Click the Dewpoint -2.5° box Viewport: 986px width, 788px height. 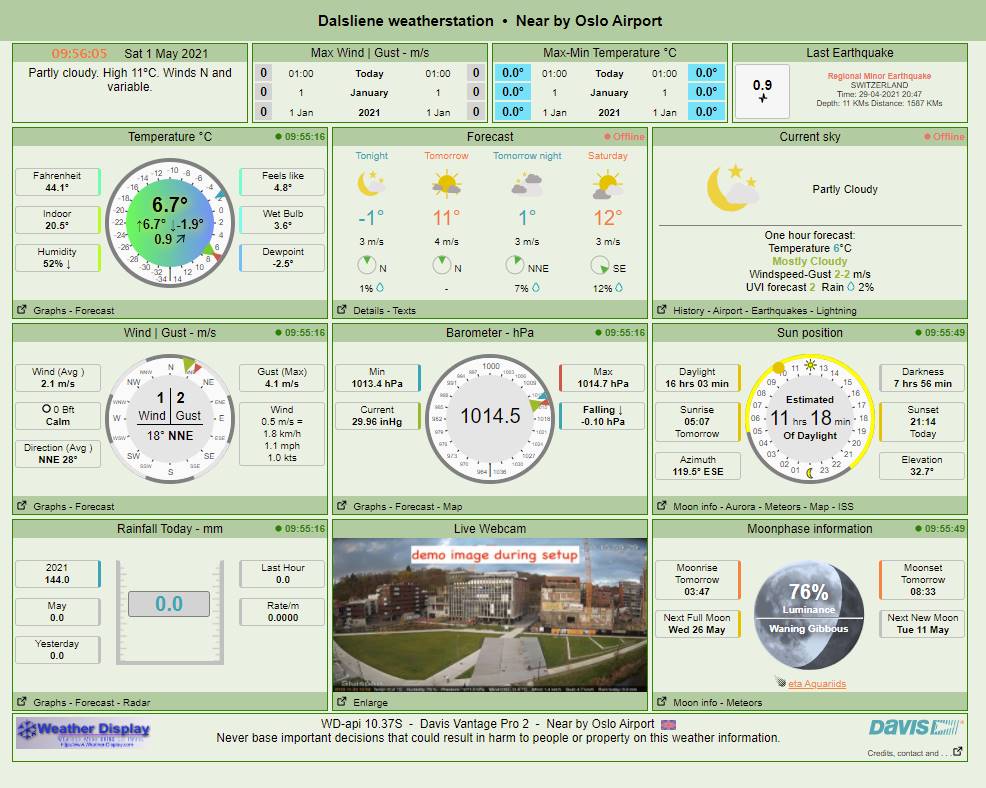click(x=282, y=258)
